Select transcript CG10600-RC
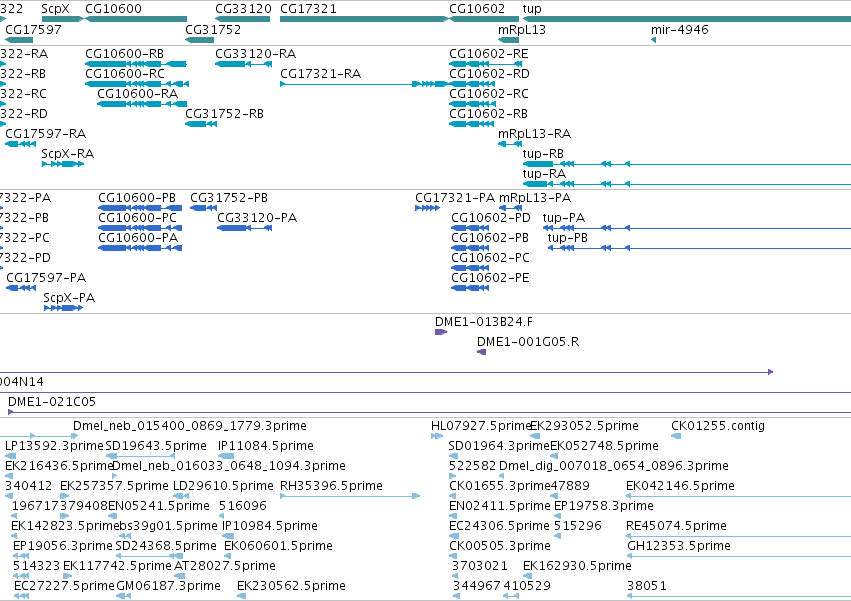This screenshot has height=601, width=851. [125, 74]
